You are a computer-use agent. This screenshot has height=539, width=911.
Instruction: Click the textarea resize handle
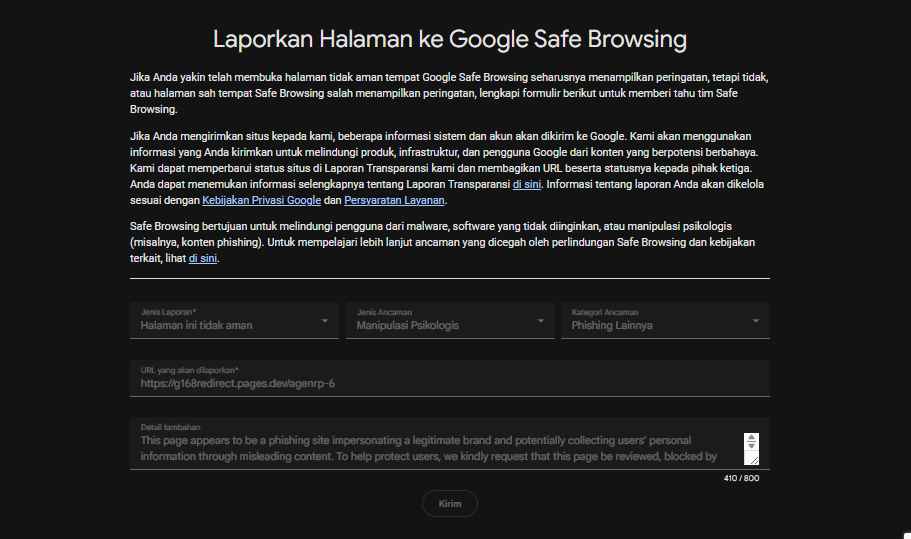[754, 460]
